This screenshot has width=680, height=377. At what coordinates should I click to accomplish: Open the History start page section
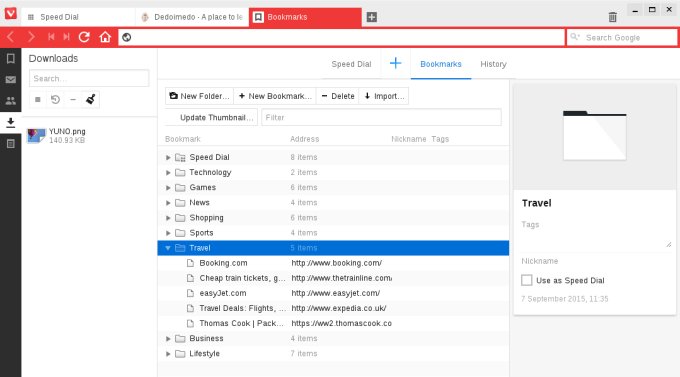pyautogui.click(x=493, y=64)
